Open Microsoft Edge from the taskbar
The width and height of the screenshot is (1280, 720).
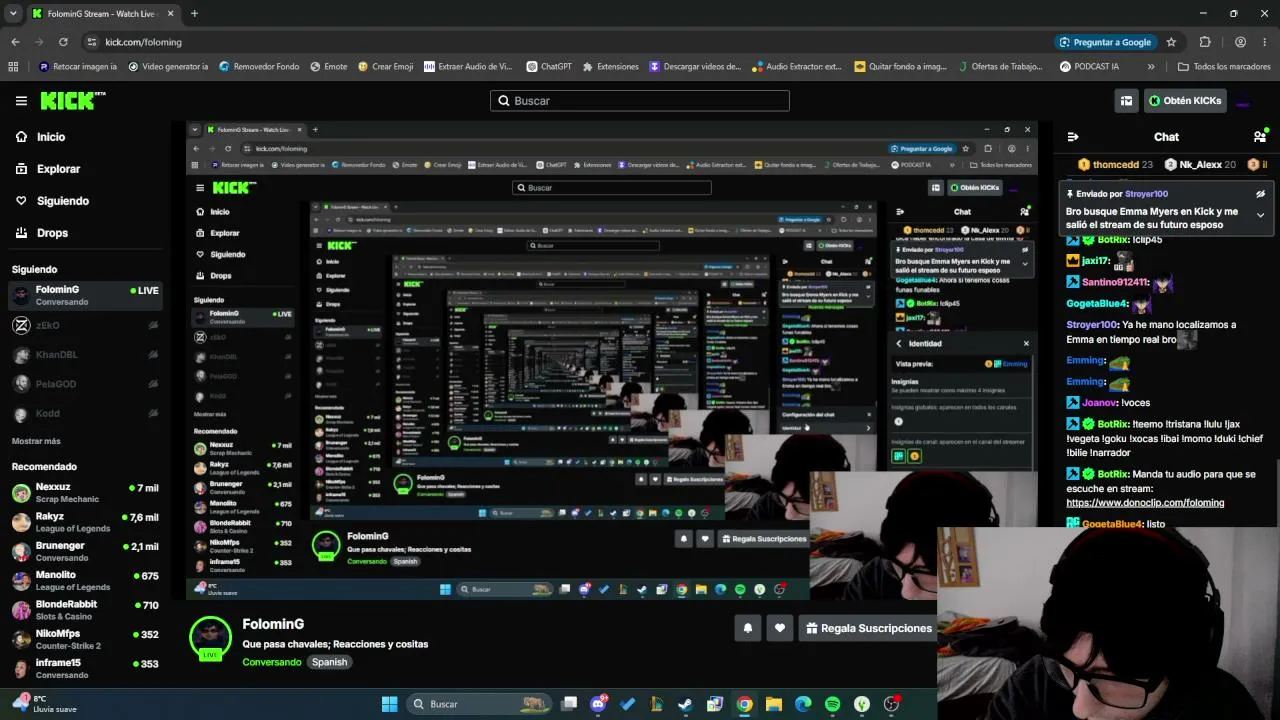click(803, 704)
